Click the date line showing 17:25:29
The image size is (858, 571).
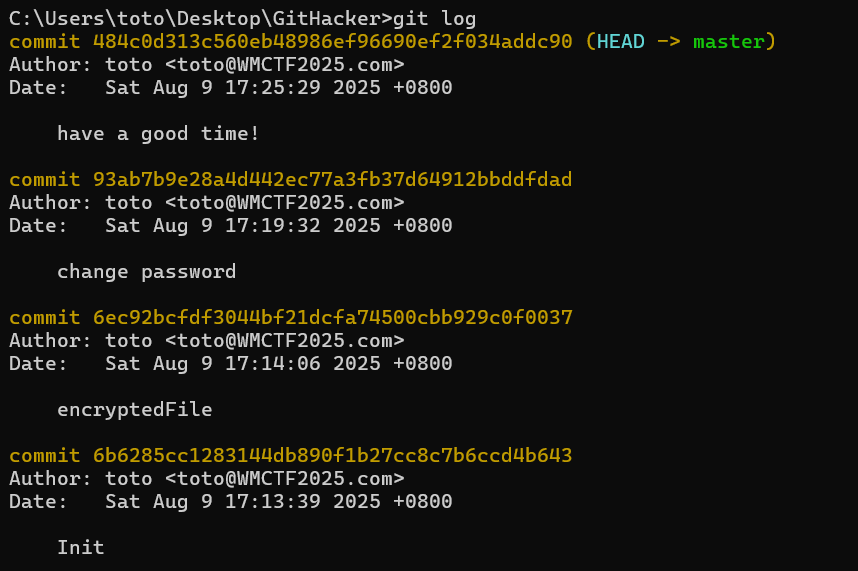(x=230, y=88)
